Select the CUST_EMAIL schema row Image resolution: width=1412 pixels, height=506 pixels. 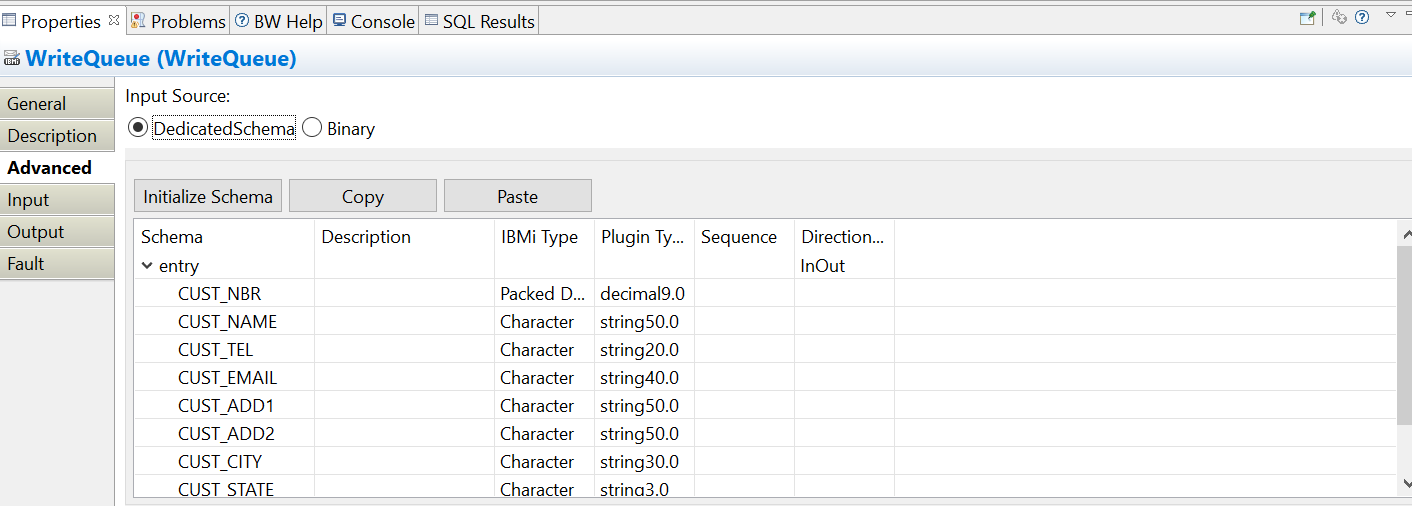point(227,378)
